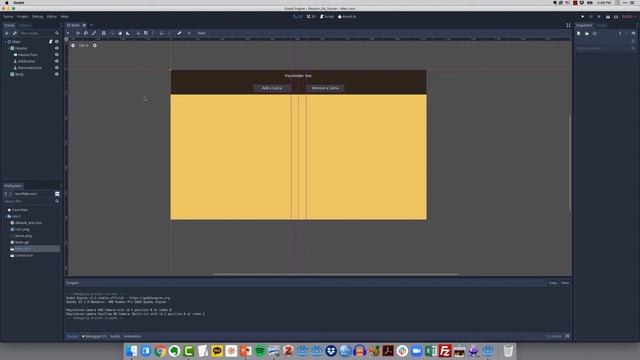Switch to the Import tab
This screenshot has width=640, height=360.
tap(25, 25)
